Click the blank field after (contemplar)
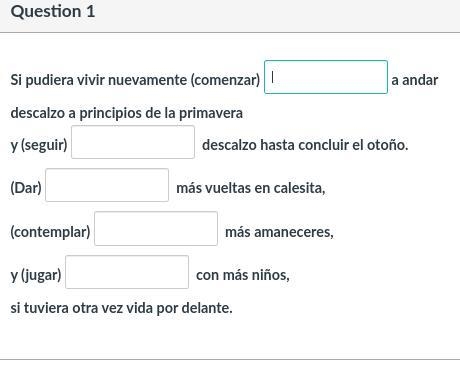460x367 pixels. pos(156,229)
